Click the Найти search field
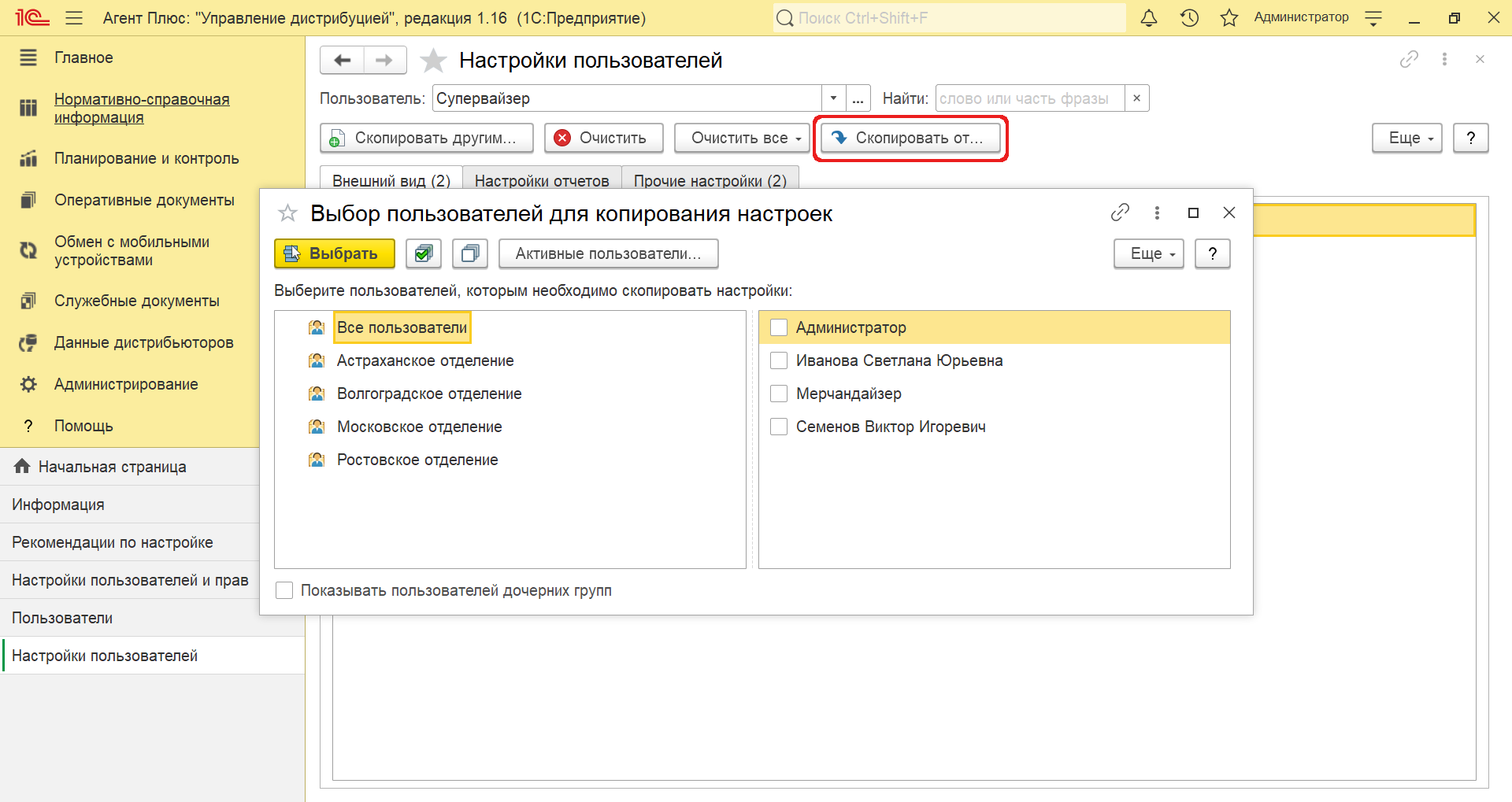 click(1030, 98)
